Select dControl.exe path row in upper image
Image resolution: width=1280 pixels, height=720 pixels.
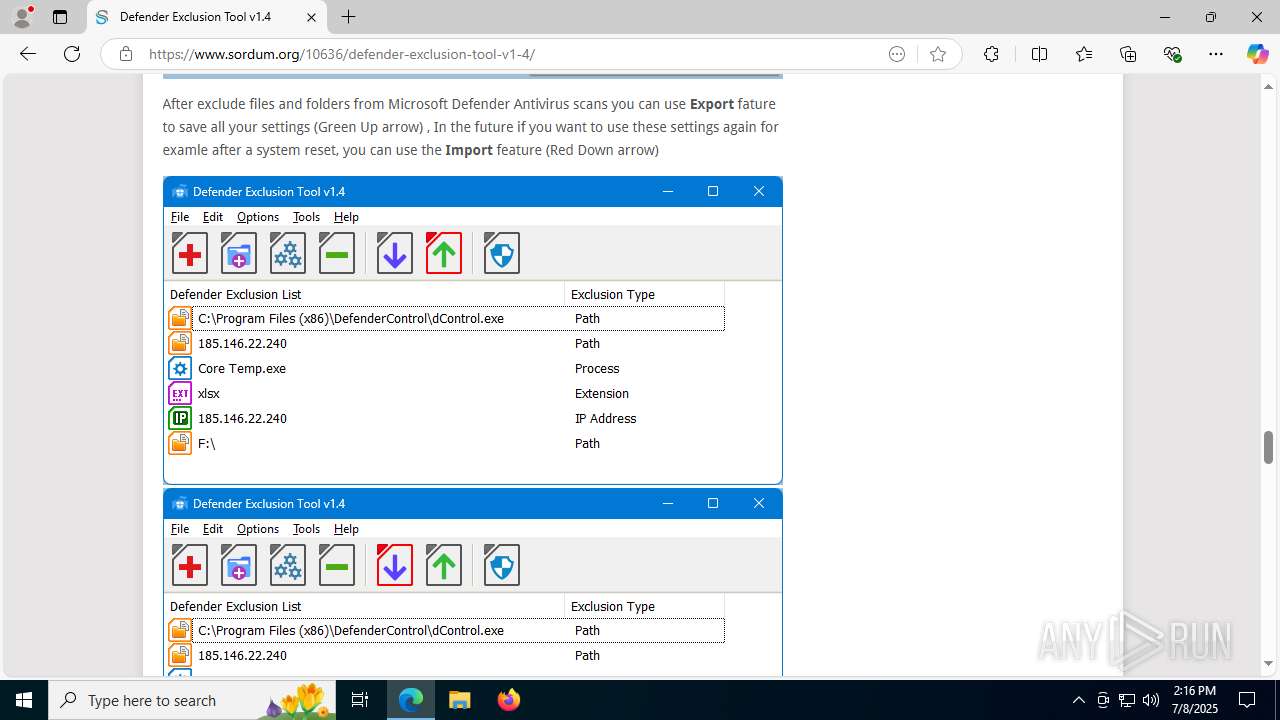pyautogui.click(x=446, y=318)
